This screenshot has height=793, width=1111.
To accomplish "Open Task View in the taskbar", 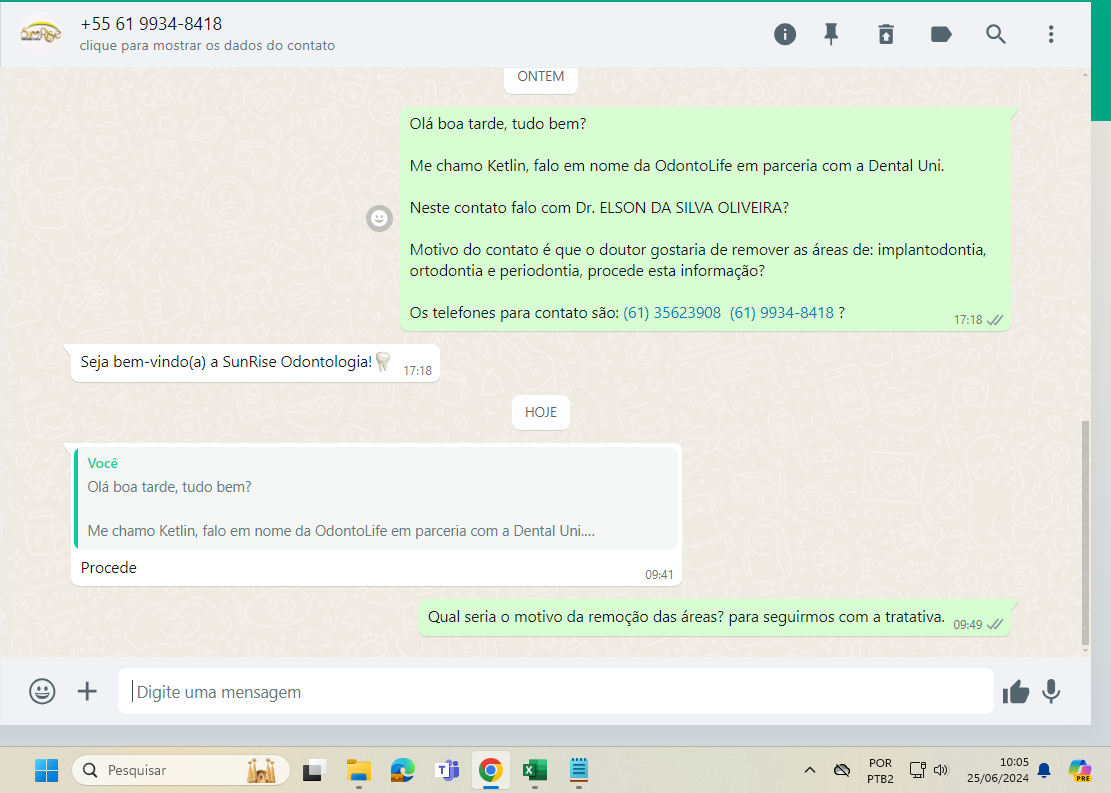I will click(x=313, y=770).
